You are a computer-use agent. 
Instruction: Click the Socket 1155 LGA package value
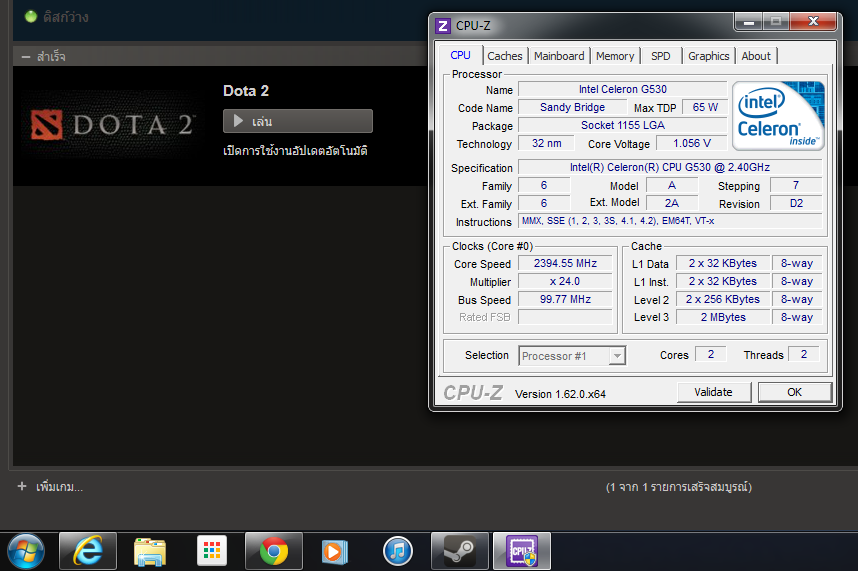(622, 125)
